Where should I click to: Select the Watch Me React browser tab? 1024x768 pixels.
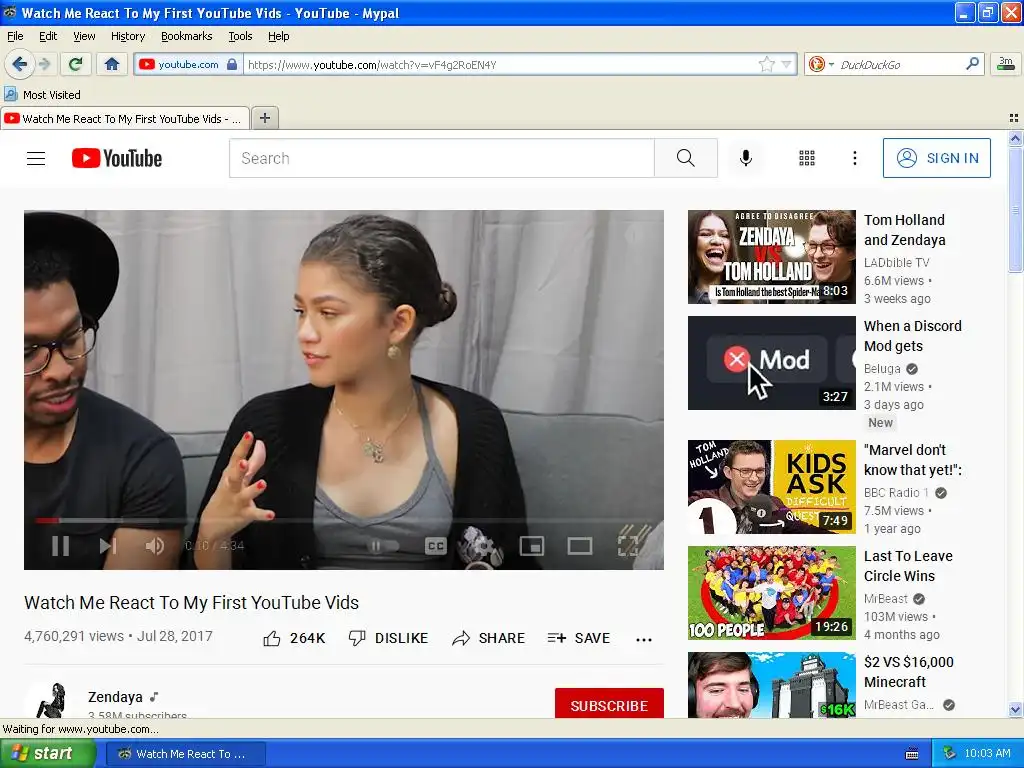[124, 119]
